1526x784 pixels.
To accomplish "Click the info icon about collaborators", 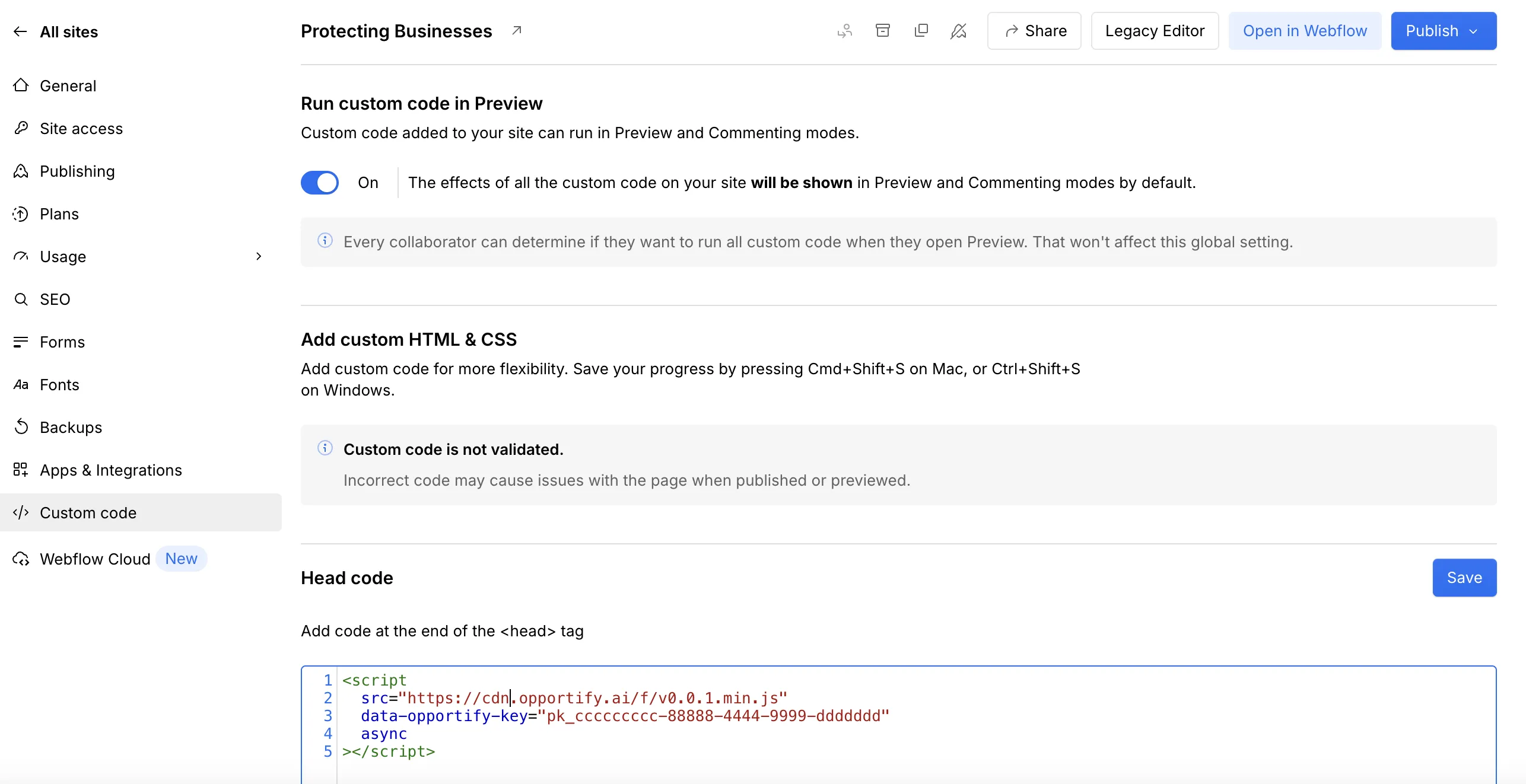I will click(x=325, y=241).
